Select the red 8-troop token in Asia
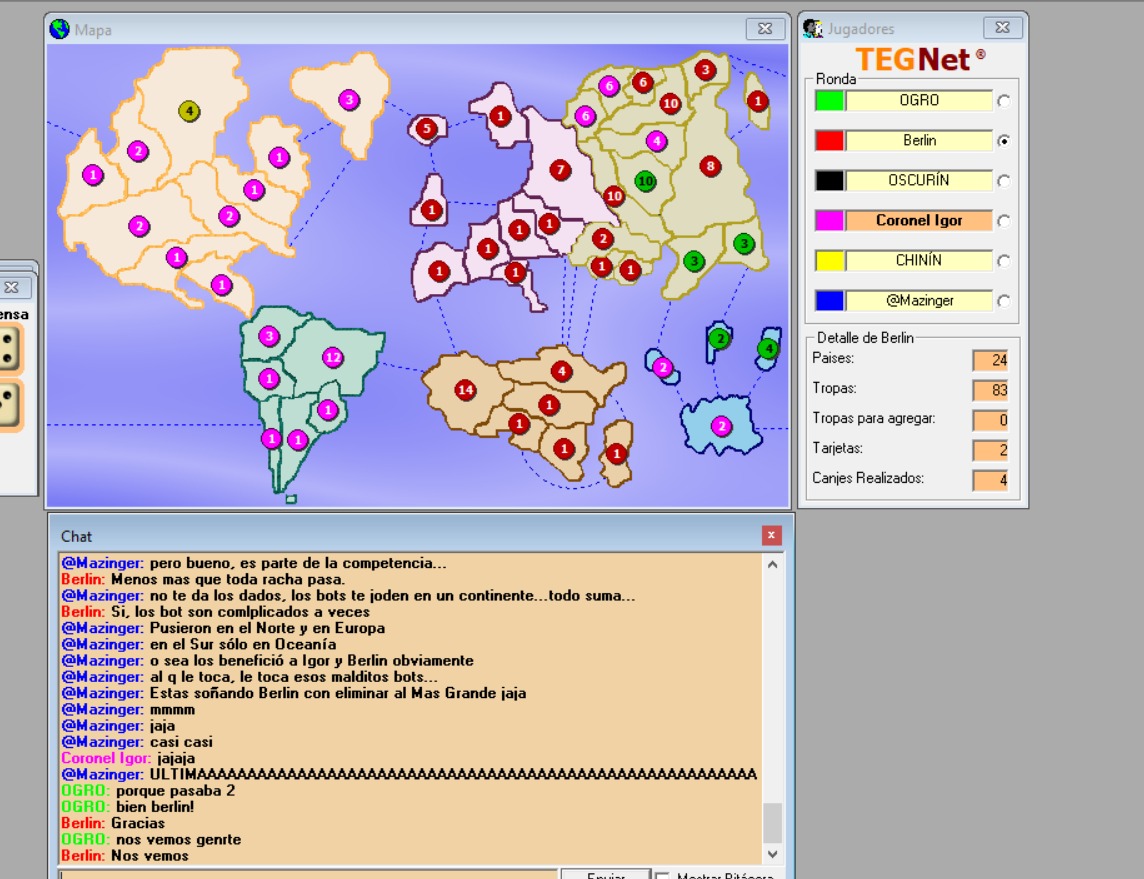This screenshot has height=879, width=1144. (710, 166)
